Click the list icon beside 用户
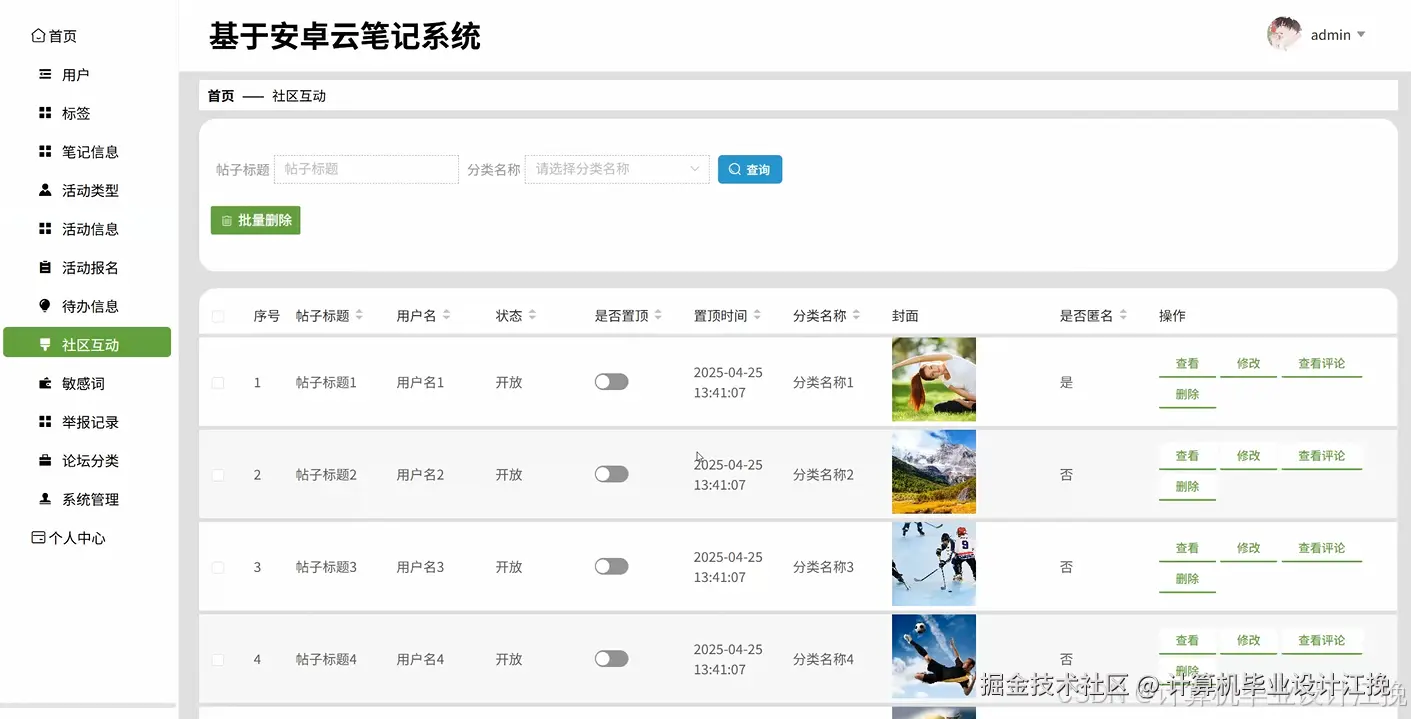The image size is (1411, 719). 45,74
